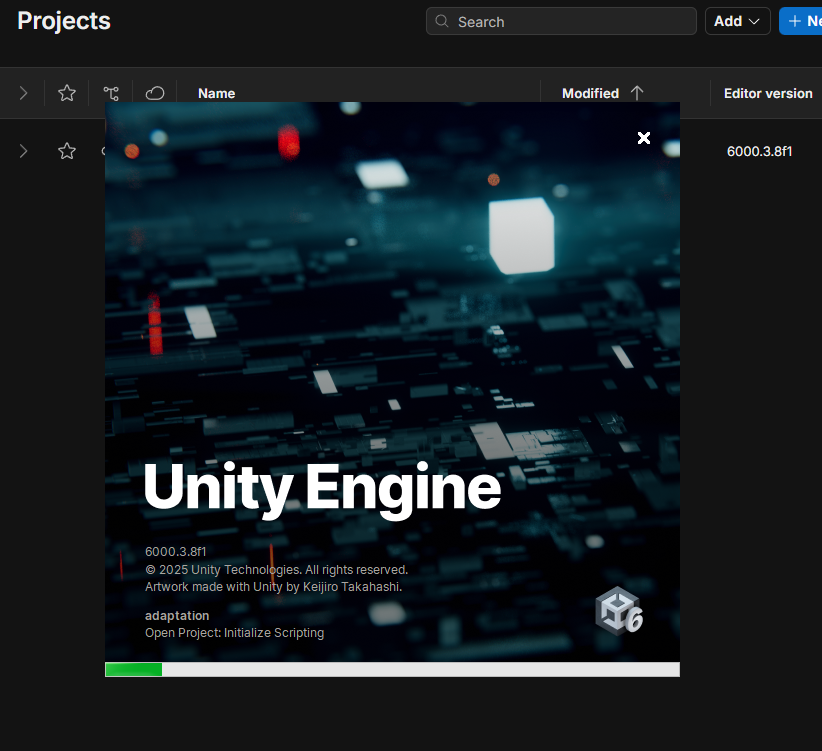Click the Search projects field
This screenshot has height=751, width=822.
coord(561,21)
